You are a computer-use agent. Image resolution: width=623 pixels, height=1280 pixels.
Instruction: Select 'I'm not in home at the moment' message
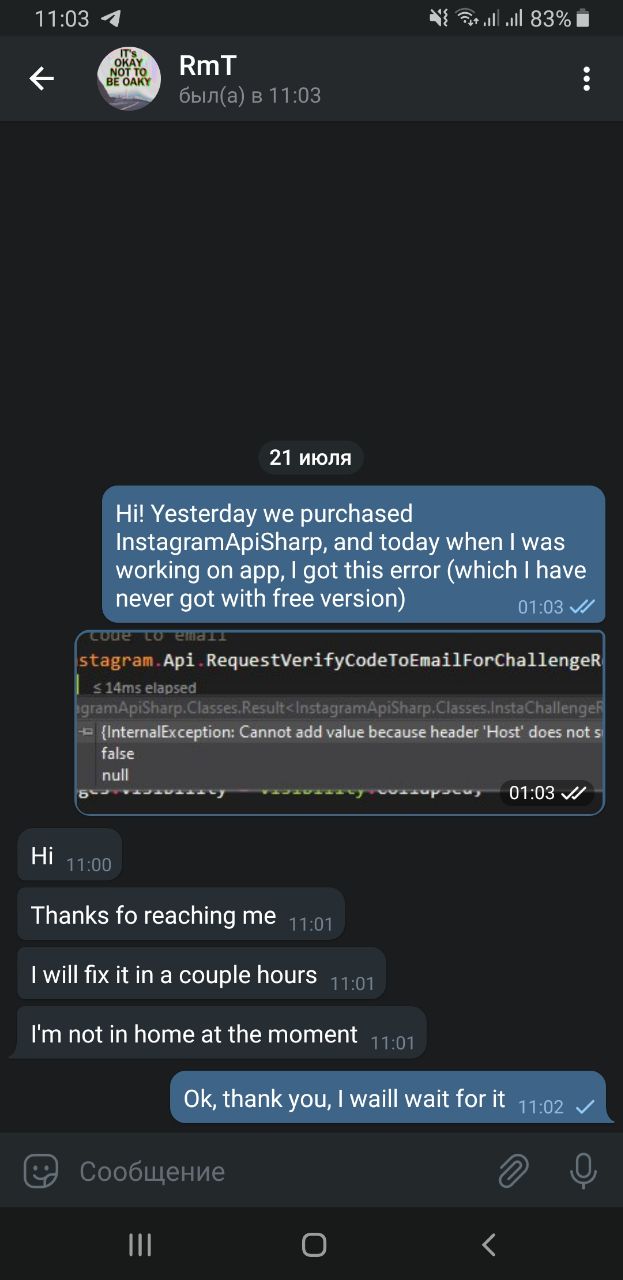222,1034
